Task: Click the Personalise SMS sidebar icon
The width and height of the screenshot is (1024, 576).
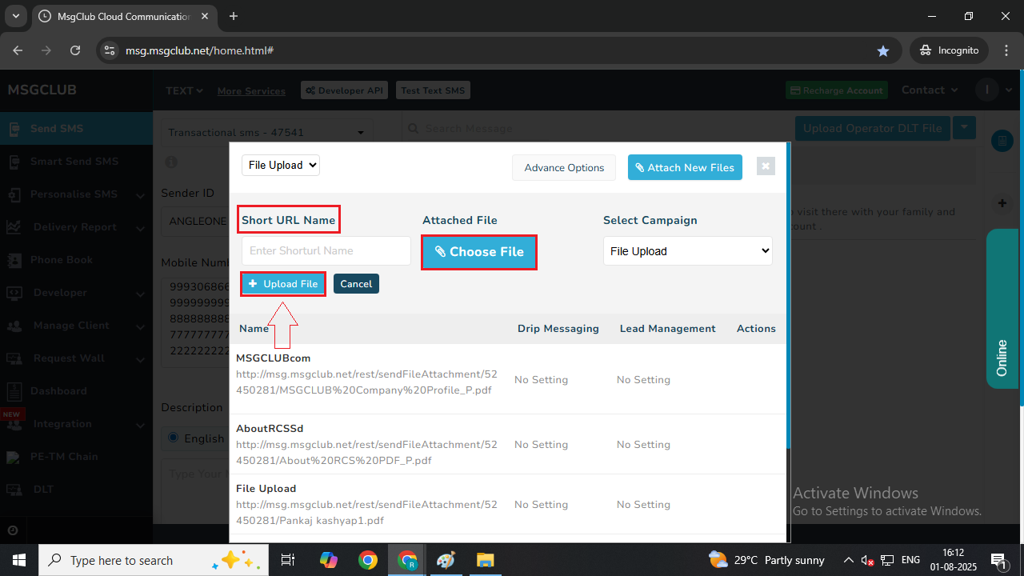Action: click(14, 195)
